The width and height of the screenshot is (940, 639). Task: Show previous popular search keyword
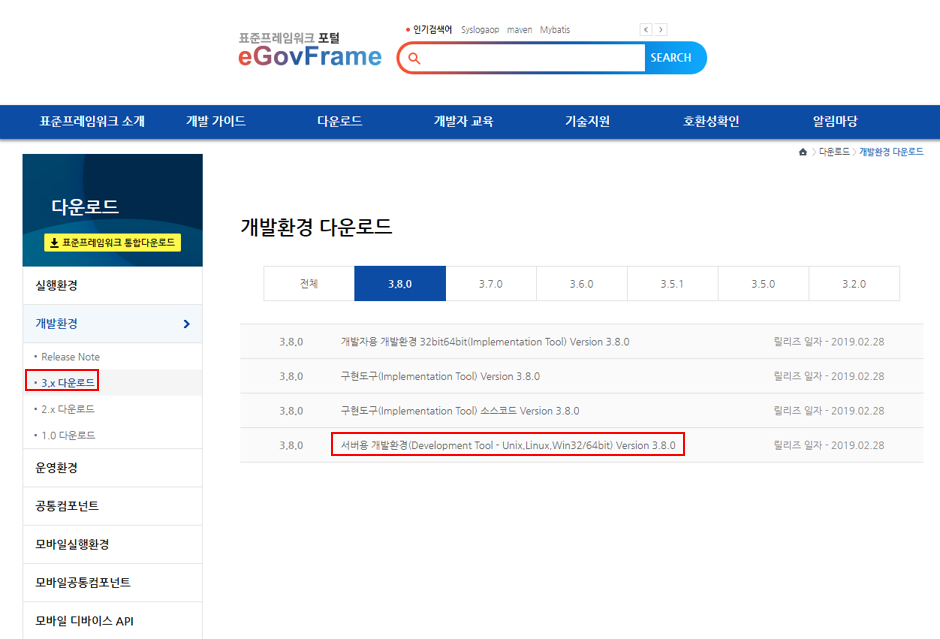646,30
